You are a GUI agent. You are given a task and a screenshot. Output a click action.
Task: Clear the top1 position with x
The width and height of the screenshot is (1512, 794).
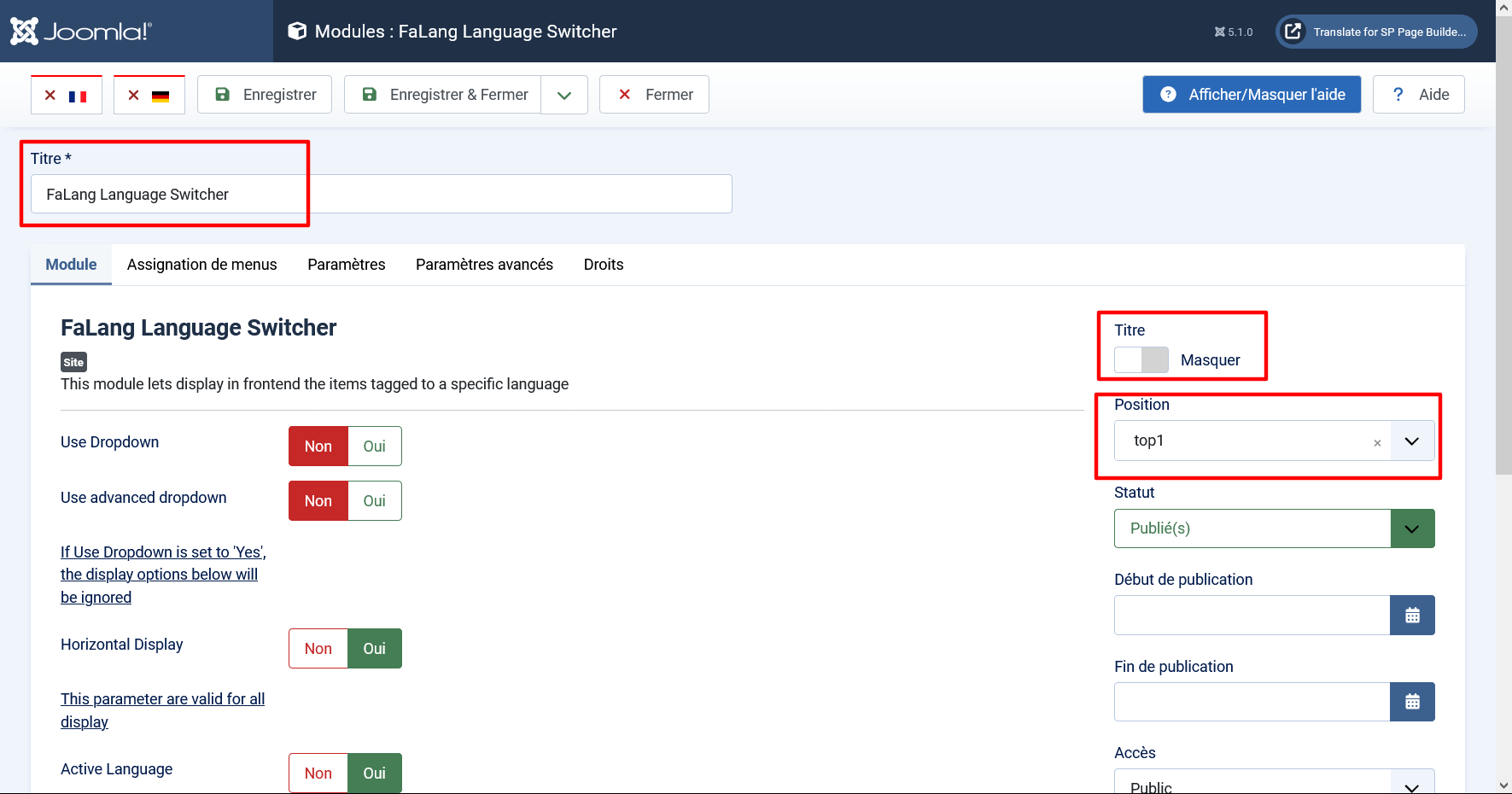point(1377,442)
